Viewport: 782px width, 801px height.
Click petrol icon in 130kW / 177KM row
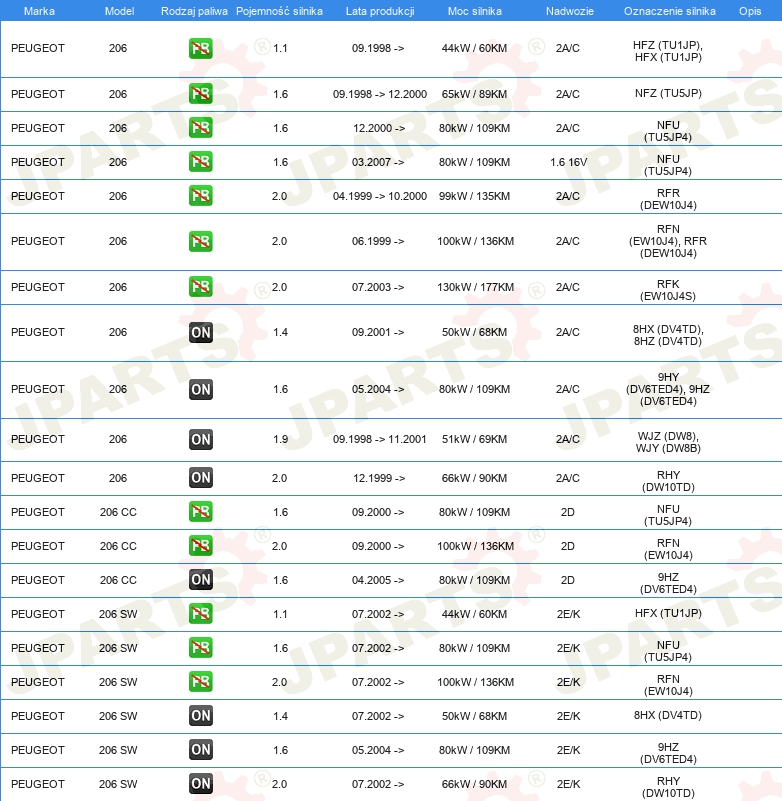(201, 287)
